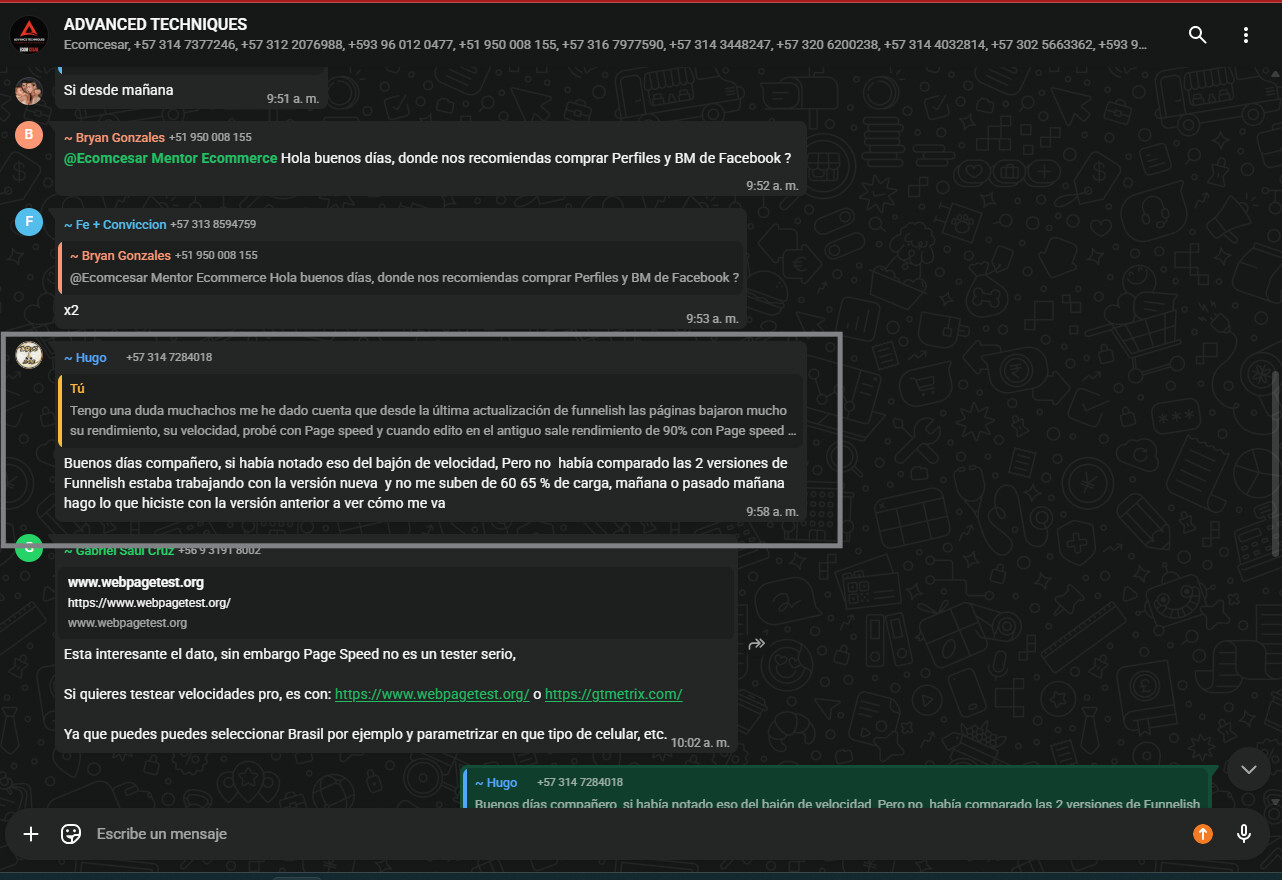
Task: Click the scroll-to-bottom chevron button
Action: click(x=1248, y=769)
